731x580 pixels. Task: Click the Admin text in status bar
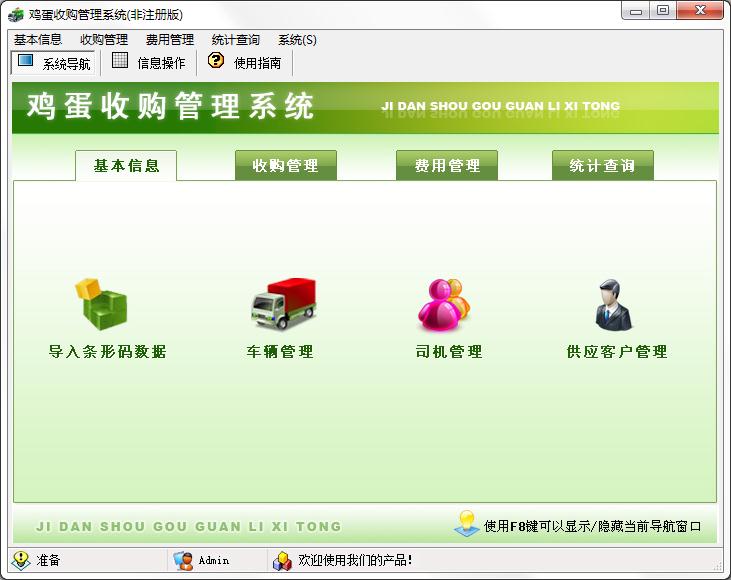click(214, 560)
